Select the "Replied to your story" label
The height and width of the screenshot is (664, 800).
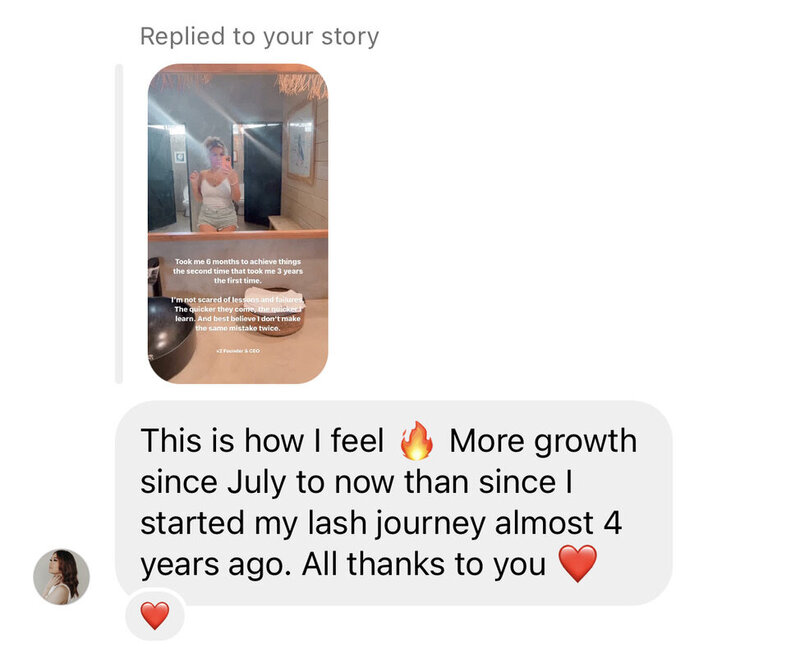click(260, 37)
